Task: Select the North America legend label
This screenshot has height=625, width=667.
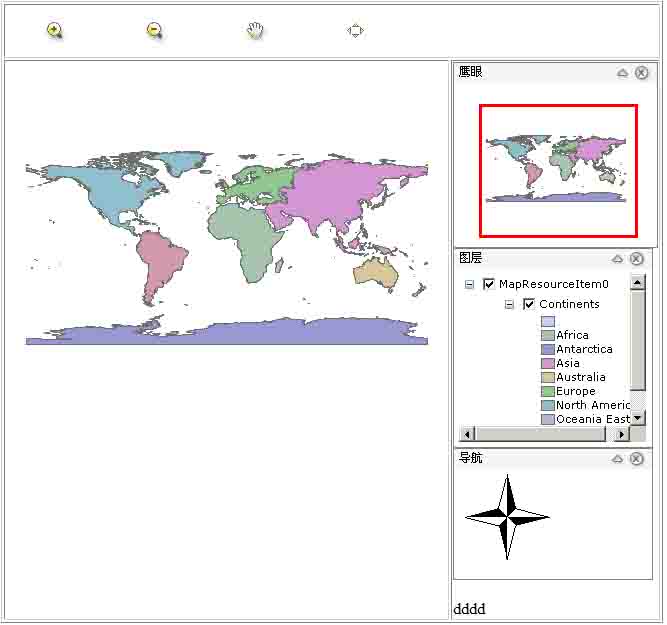Action: (x=593, y=405)
